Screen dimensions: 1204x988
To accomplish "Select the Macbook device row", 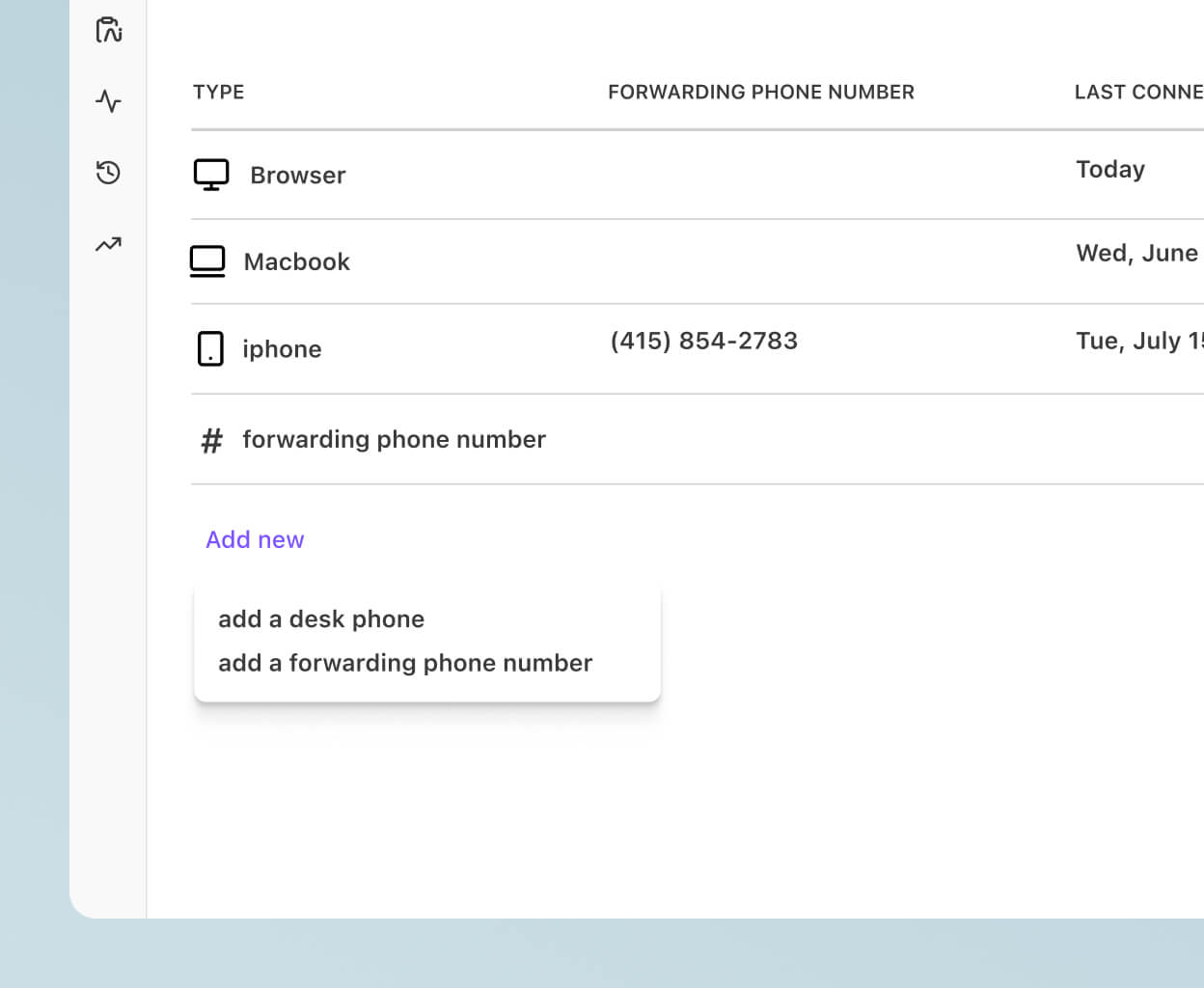I will pyautogui.click(x=296, y=261).
